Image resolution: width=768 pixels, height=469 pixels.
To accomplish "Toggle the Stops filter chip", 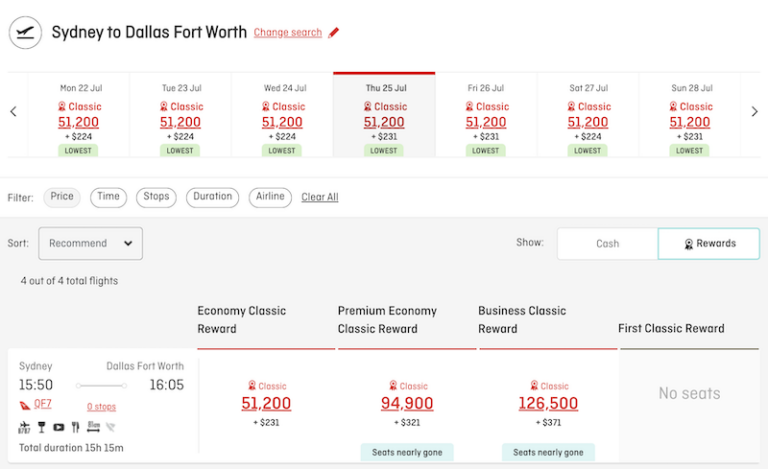I will point(155,197).
